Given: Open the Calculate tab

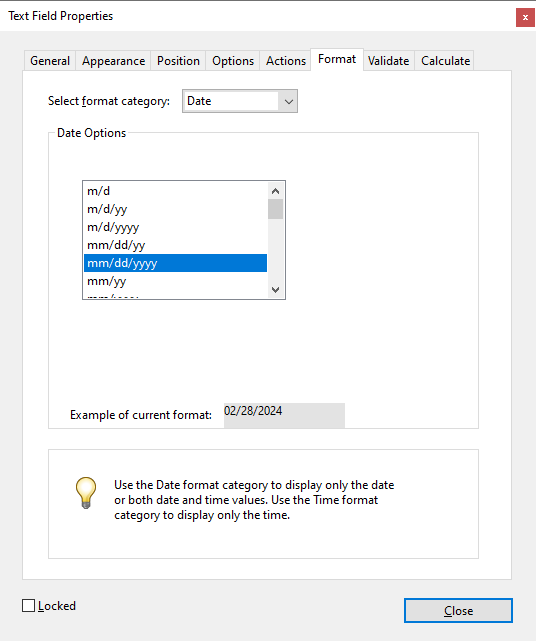Looking at the screenshot, I should 445,61.
